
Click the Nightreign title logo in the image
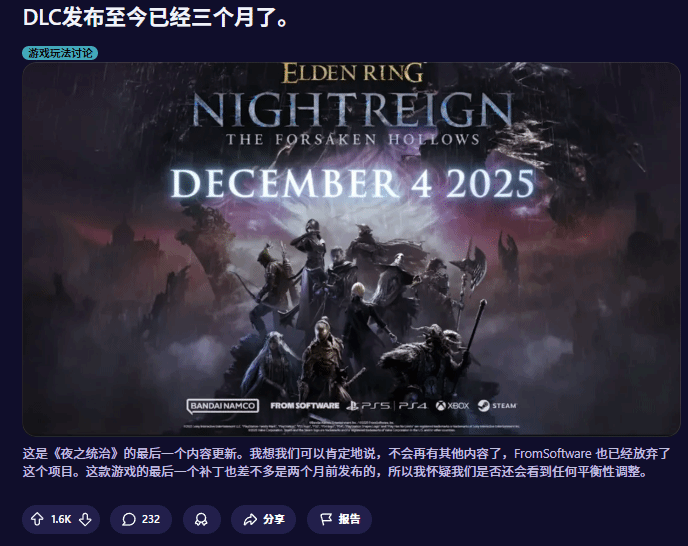coord(352,109)
